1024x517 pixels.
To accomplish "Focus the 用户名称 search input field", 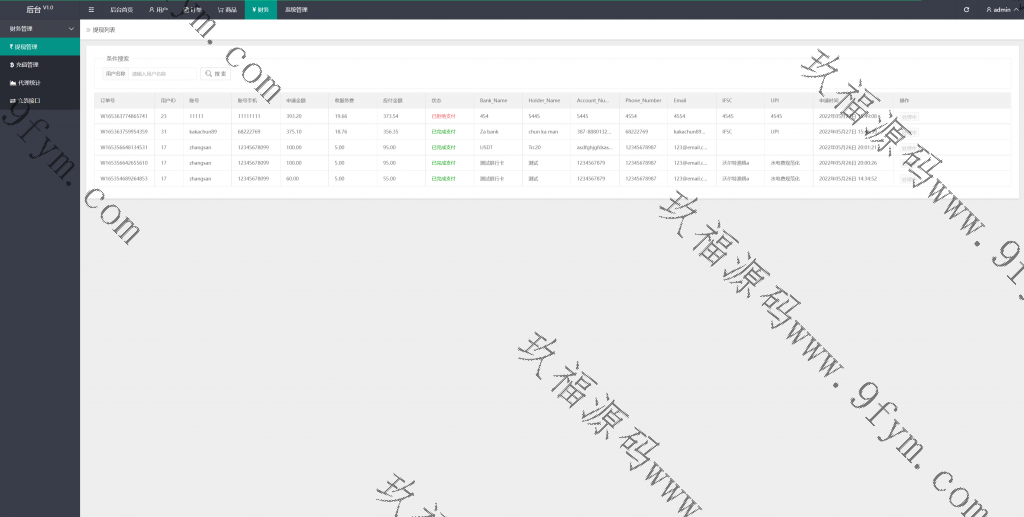I will pos(162,74).
